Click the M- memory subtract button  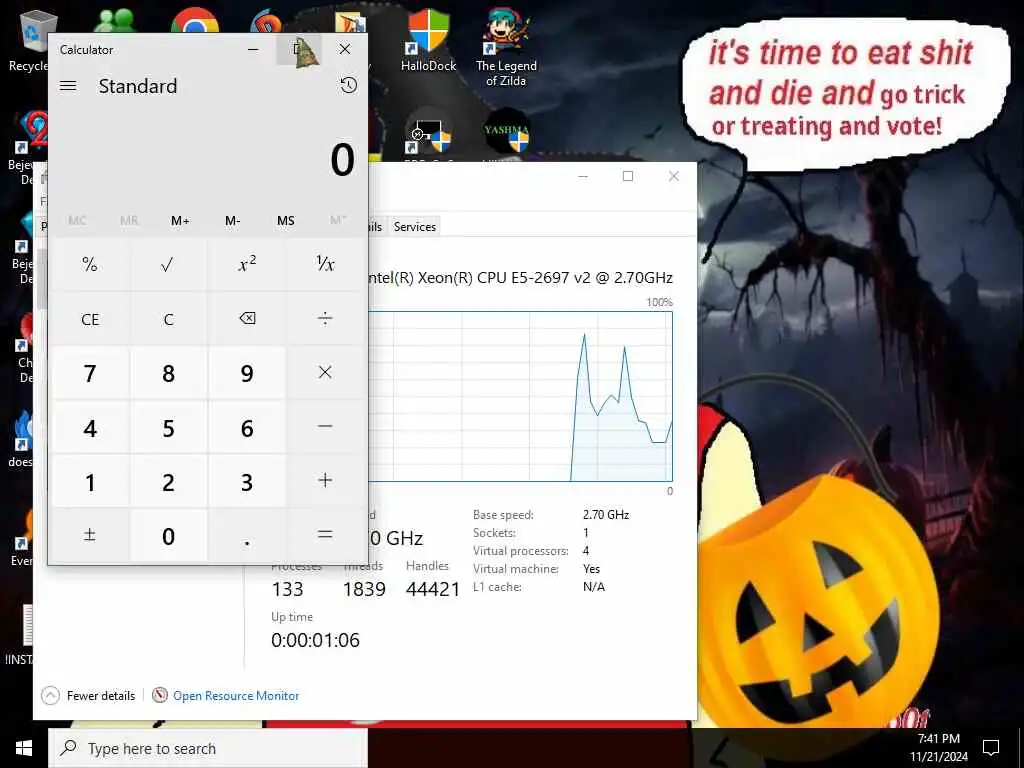232,221
